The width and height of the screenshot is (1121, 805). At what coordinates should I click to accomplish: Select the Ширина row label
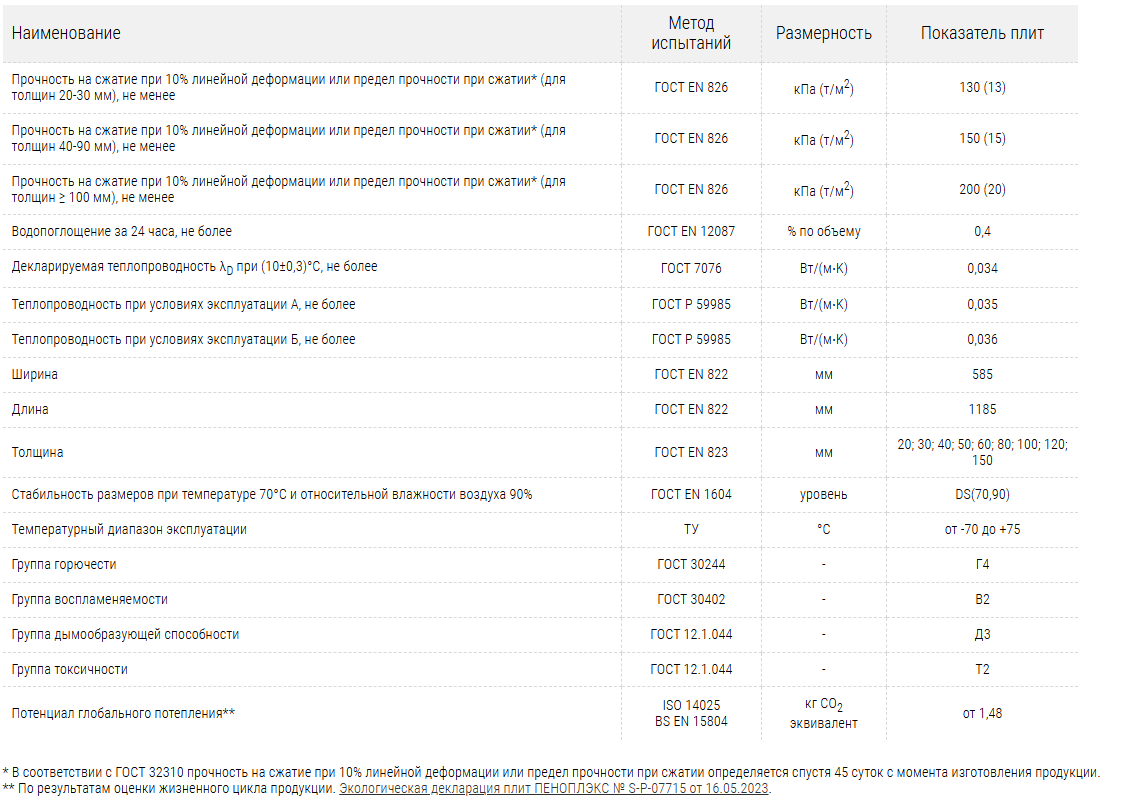(x=35, y=374)
